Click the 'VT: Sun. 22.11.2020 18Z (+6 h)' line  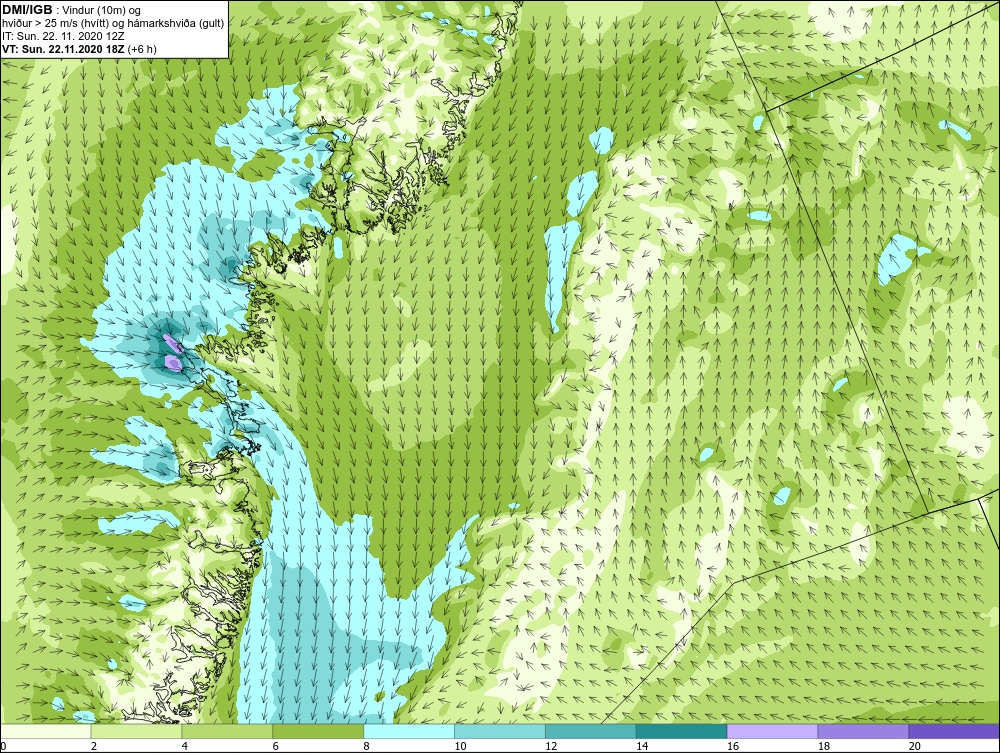(x=79, y=49)
